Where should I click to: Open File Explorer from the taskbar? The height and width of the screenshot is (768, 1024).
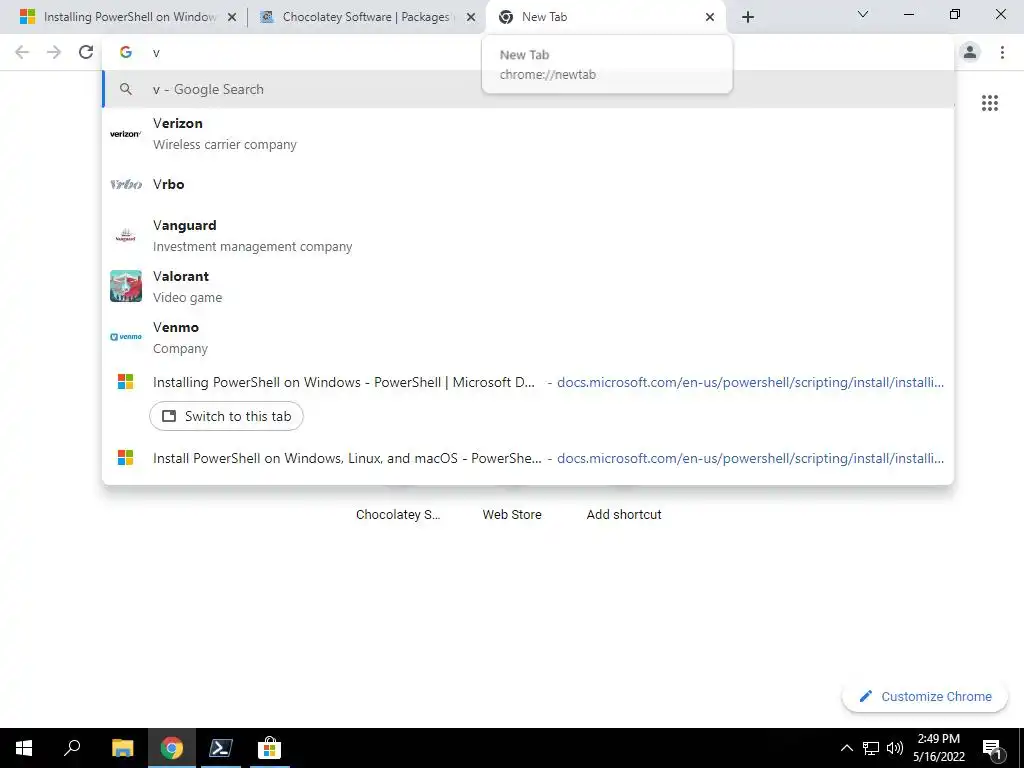tap(122, 748)
